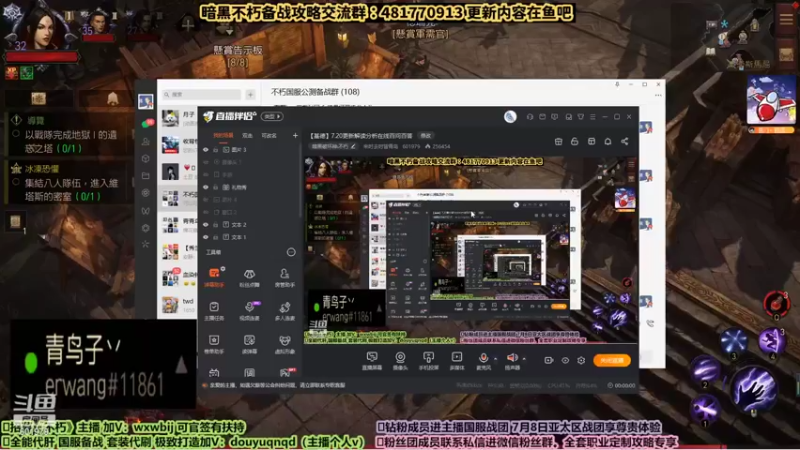Add a 多媒体 media source
This screenshot has height=450, width=800.
(x=457, y=361)
